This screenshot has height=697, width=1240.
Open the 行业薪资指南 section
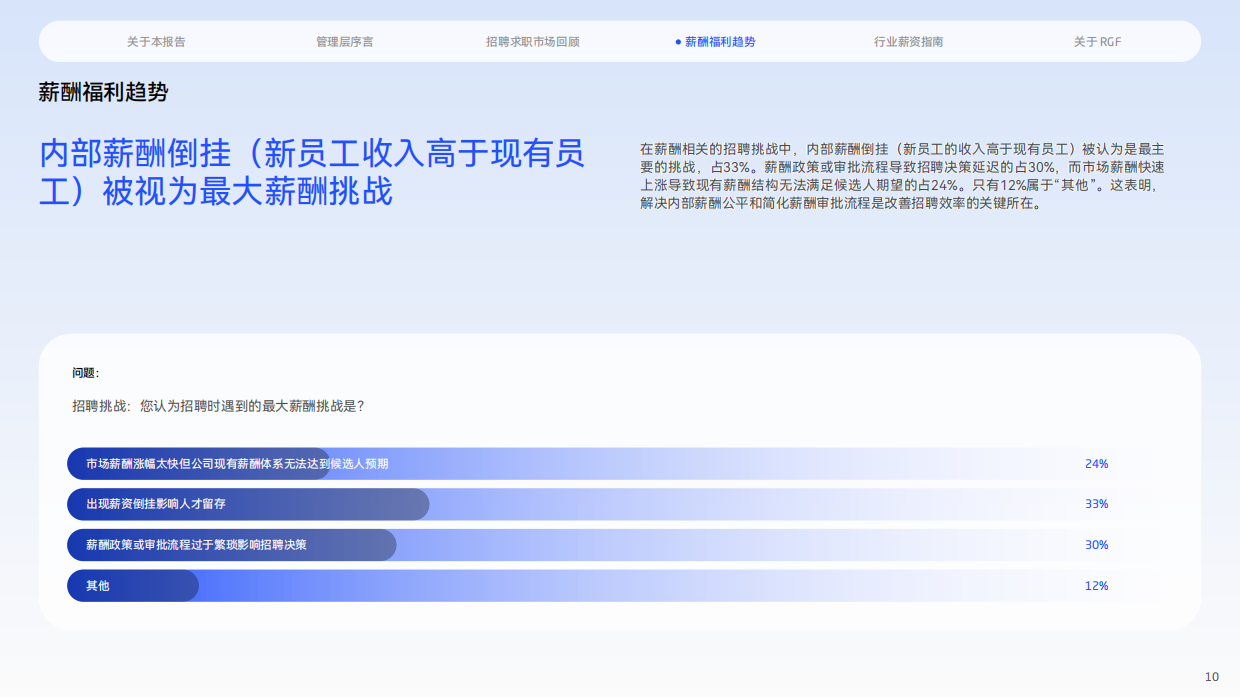pos(910,41)
